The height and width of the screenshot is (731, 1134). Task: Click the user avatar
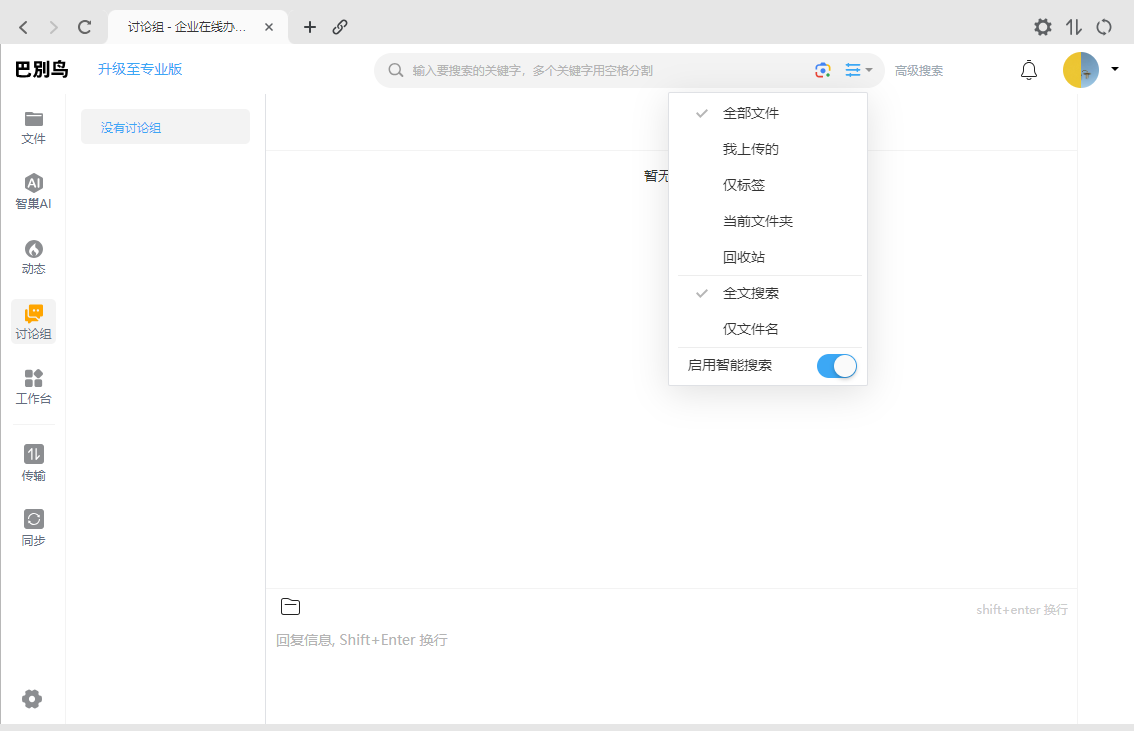[1080, 70]
